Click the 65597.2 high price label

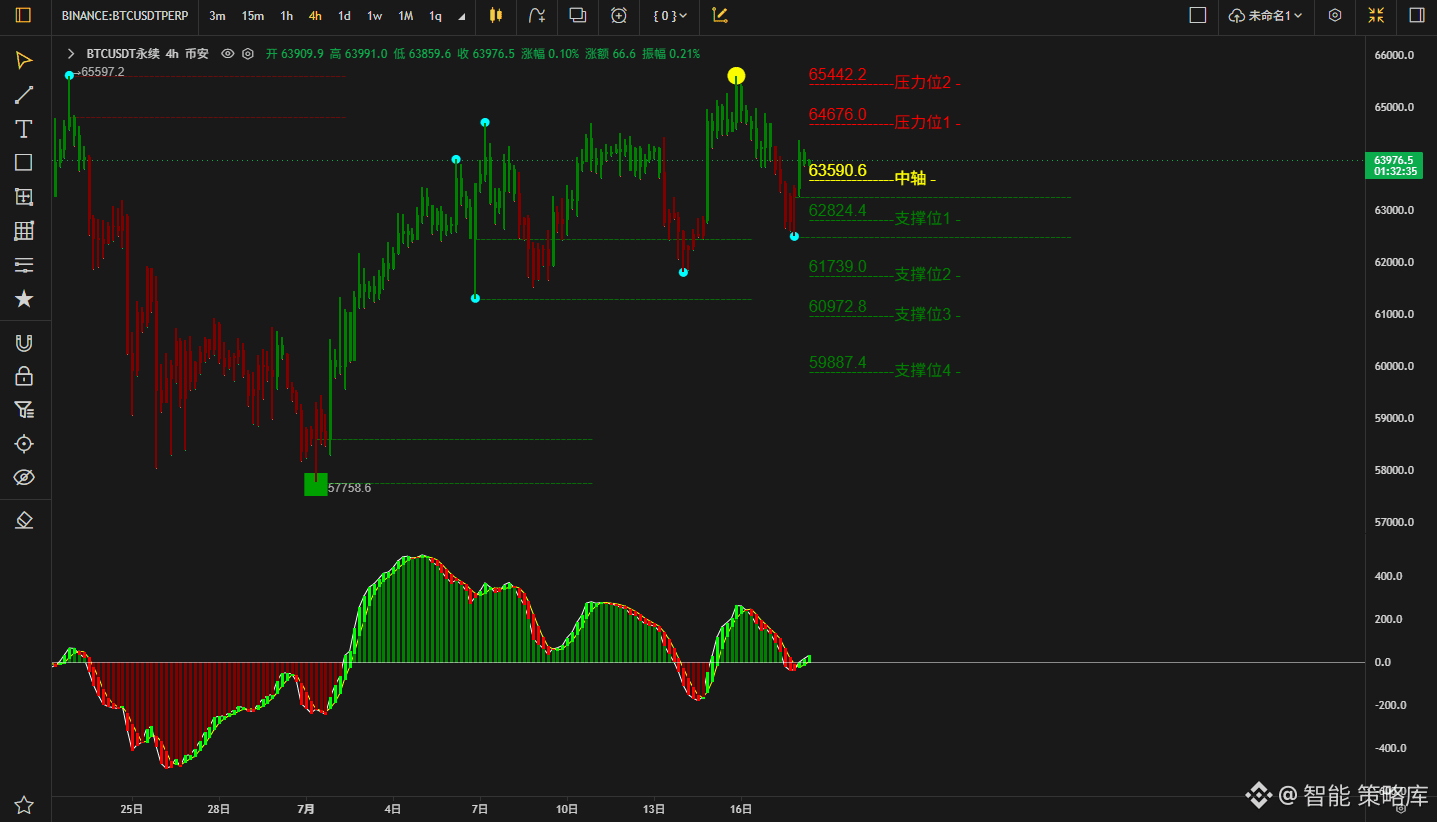(103, 72)
